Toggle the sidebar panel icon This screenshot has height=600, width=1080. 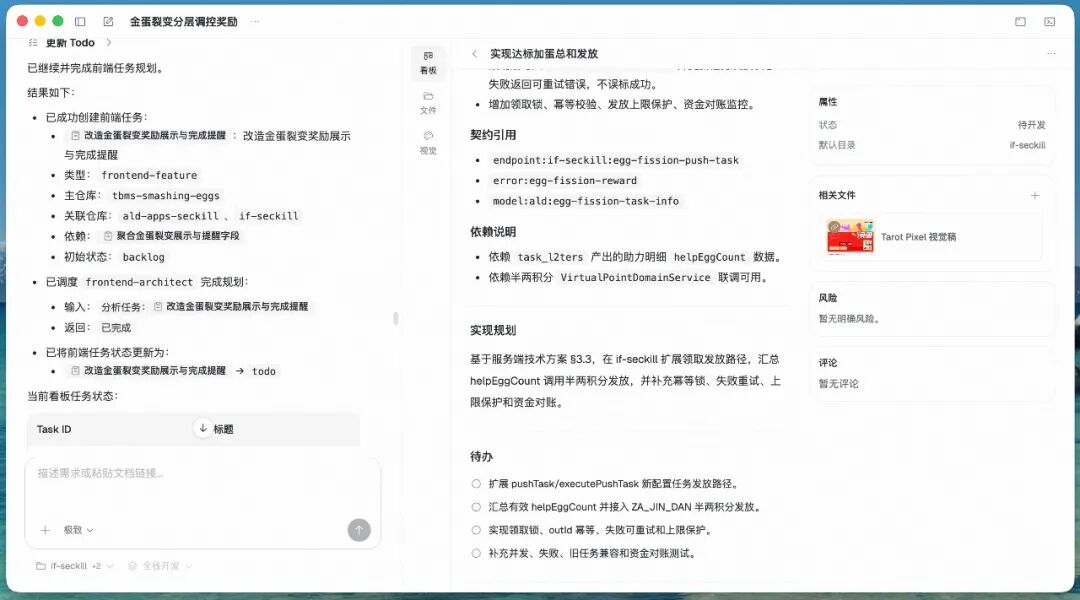pos(80,21)
